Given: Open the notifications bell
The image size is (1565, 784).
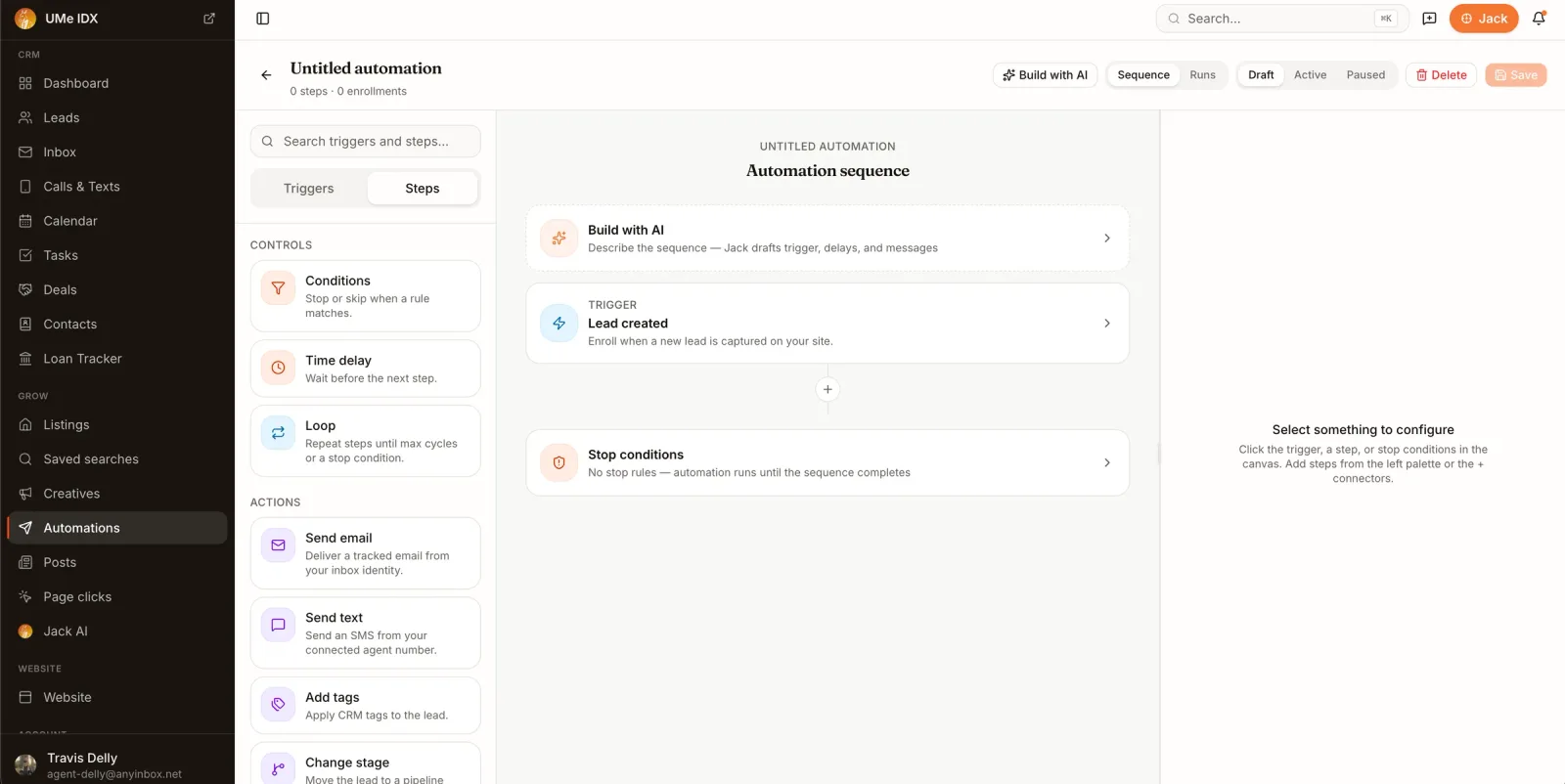Looking at the screenshot, I should [1539, 19].
